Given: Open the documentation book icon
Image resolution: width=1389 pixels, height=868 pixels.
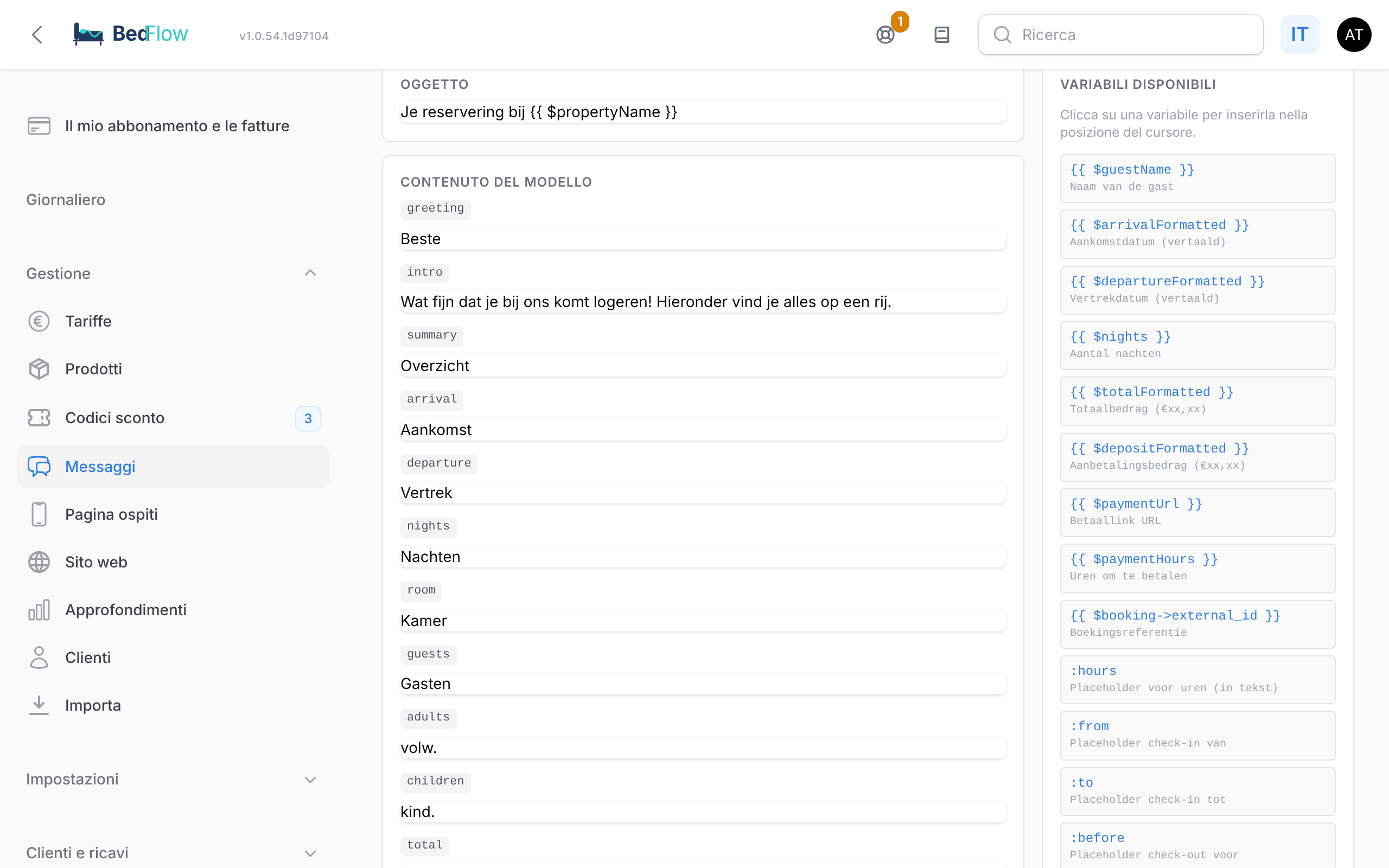Looking at the screenshot, I should (941, 35).
